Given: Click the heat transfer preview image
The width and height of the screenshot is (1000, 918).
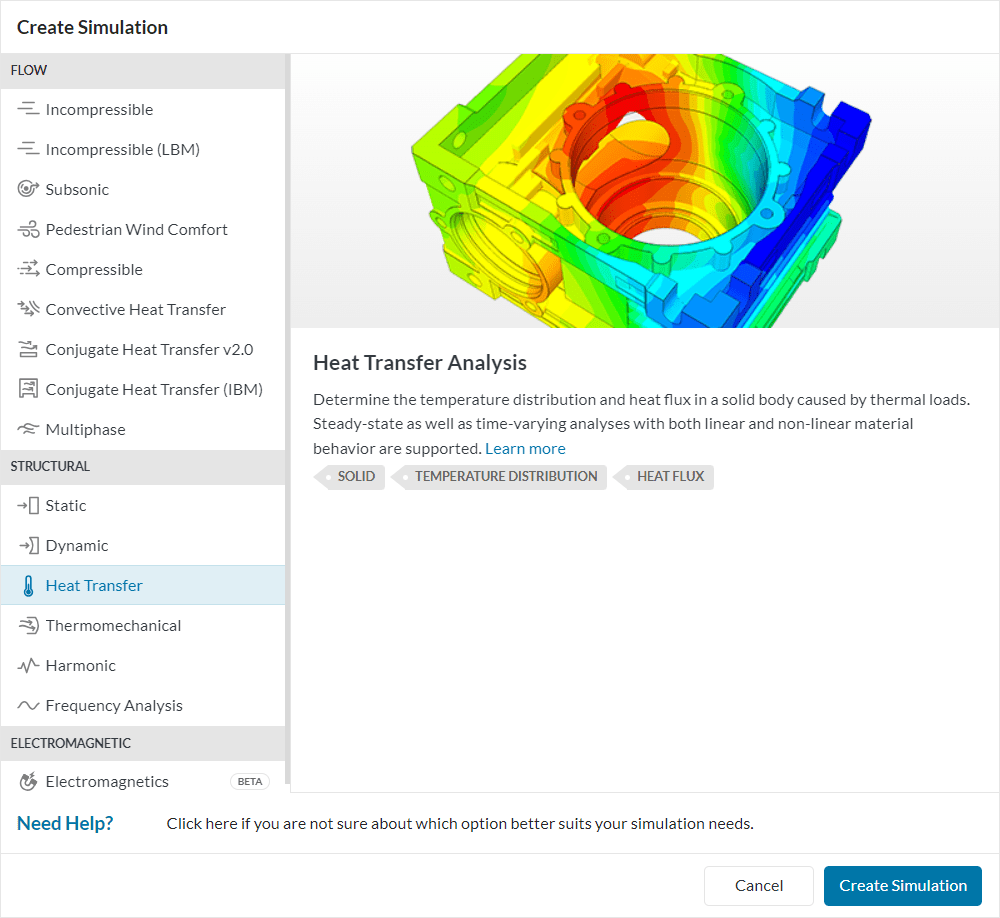Looking at the screenshot, I should (x=644, y=190).
